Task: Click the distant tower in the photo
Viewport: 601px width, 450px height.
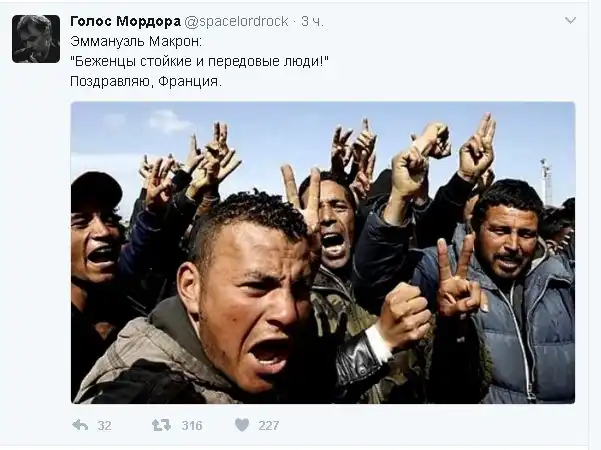Action: (x=547, y=180)
